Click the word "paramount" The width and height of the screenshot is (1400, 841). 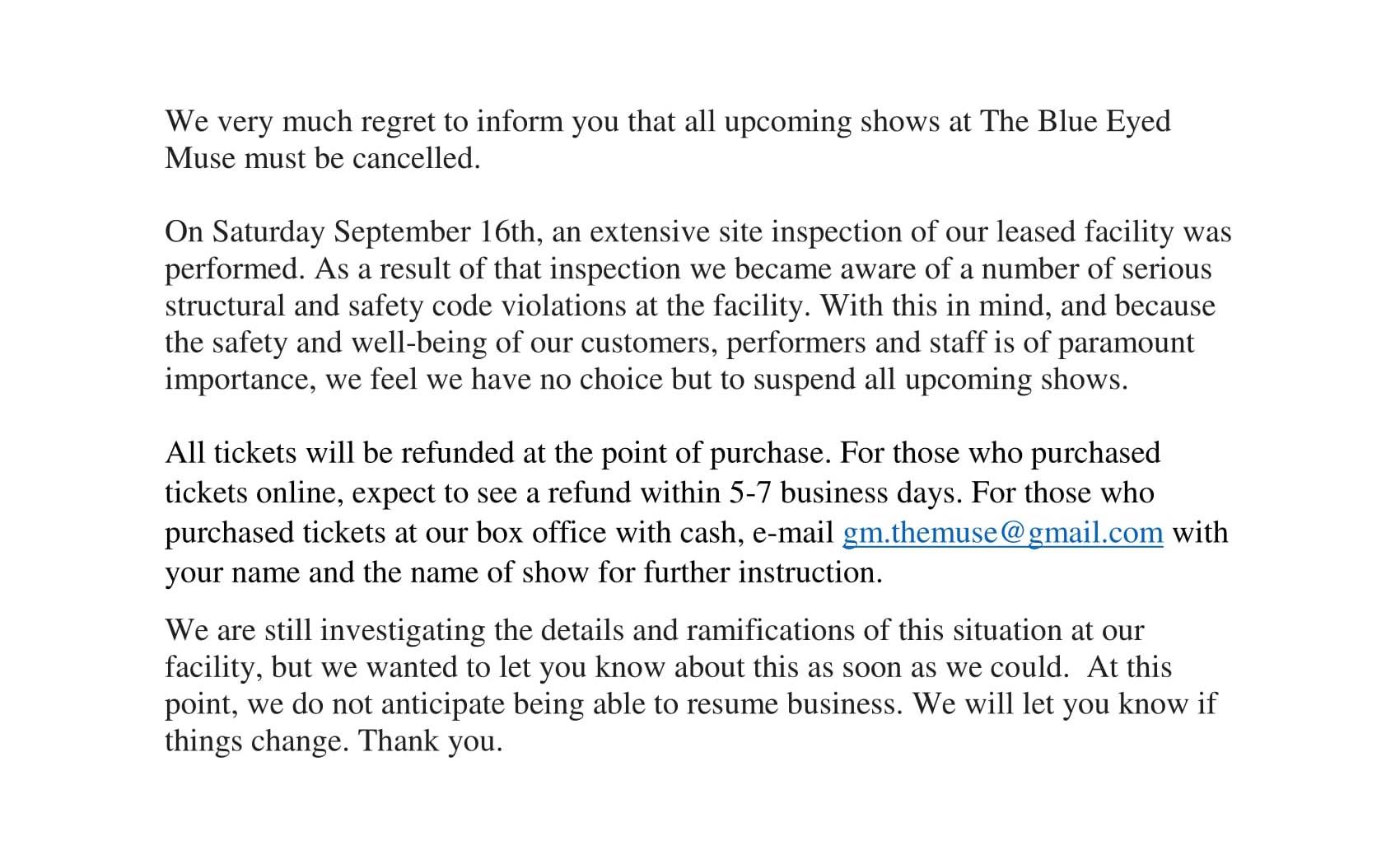pyautogui.click(x=1125, y=343)
